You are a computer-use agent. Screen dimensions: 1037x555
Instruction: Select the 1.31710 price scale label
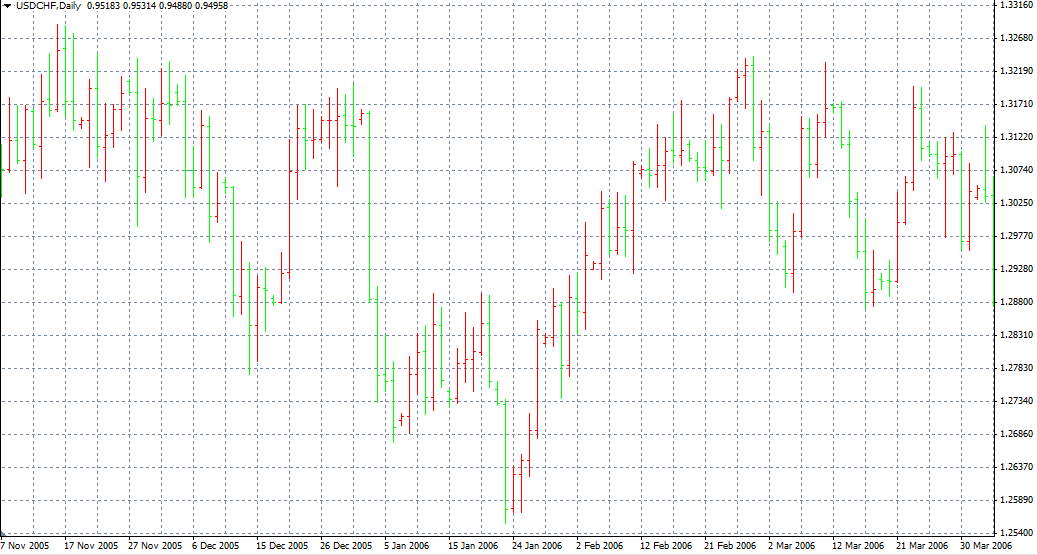(x=1016, y=104)
